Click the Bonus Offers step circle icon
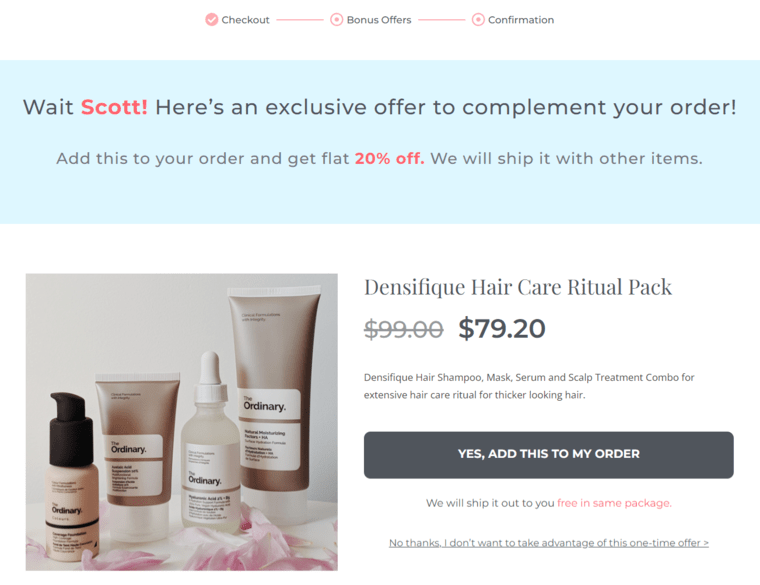Image resolution: width=760 pixels, height=585 pixels. click(x=336, y=19)
